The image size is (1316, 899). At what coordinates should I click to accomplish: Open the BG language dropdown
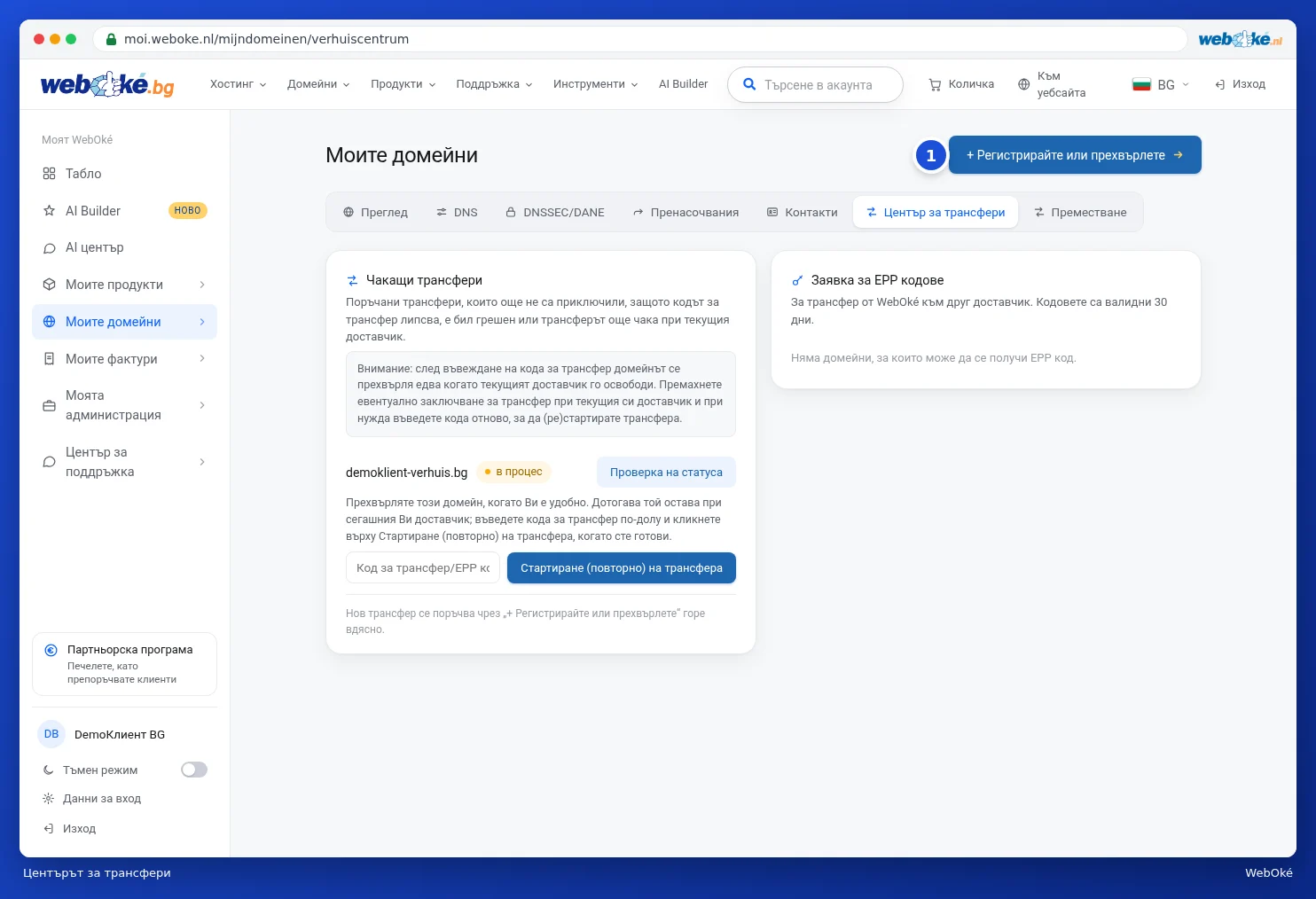[1161, 84]
